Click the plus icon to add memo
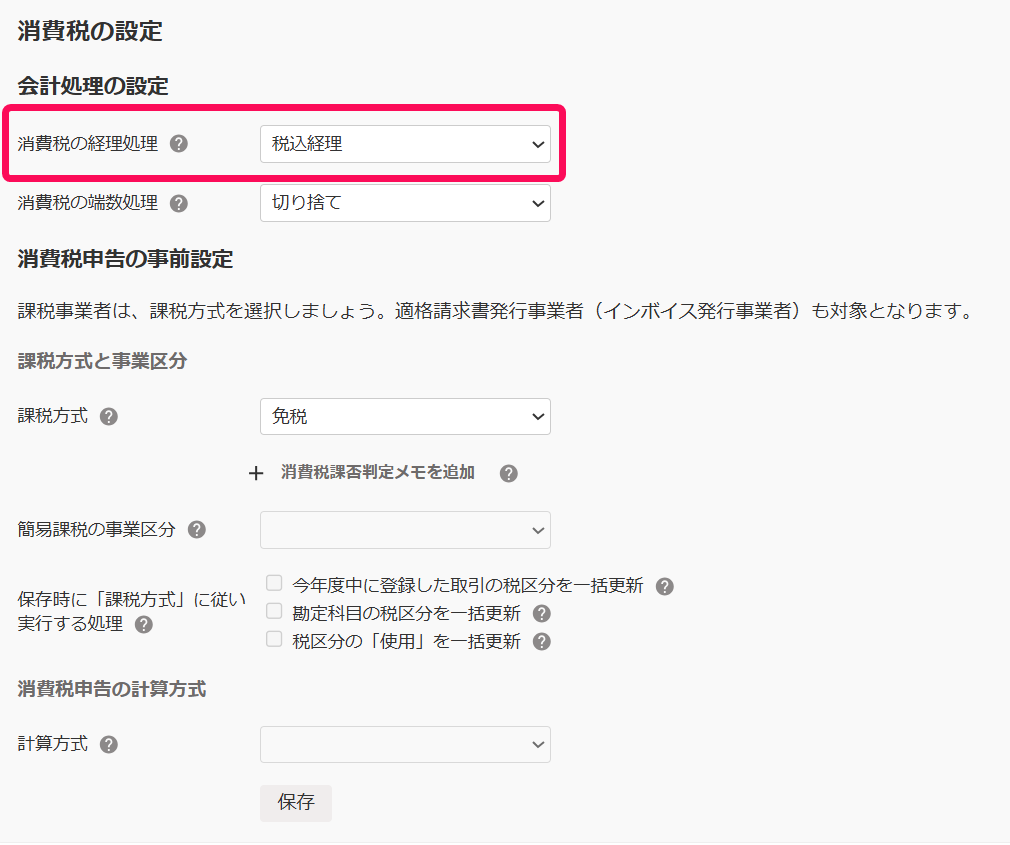Viewport: 1010px width, 845px height. (256, 473)
